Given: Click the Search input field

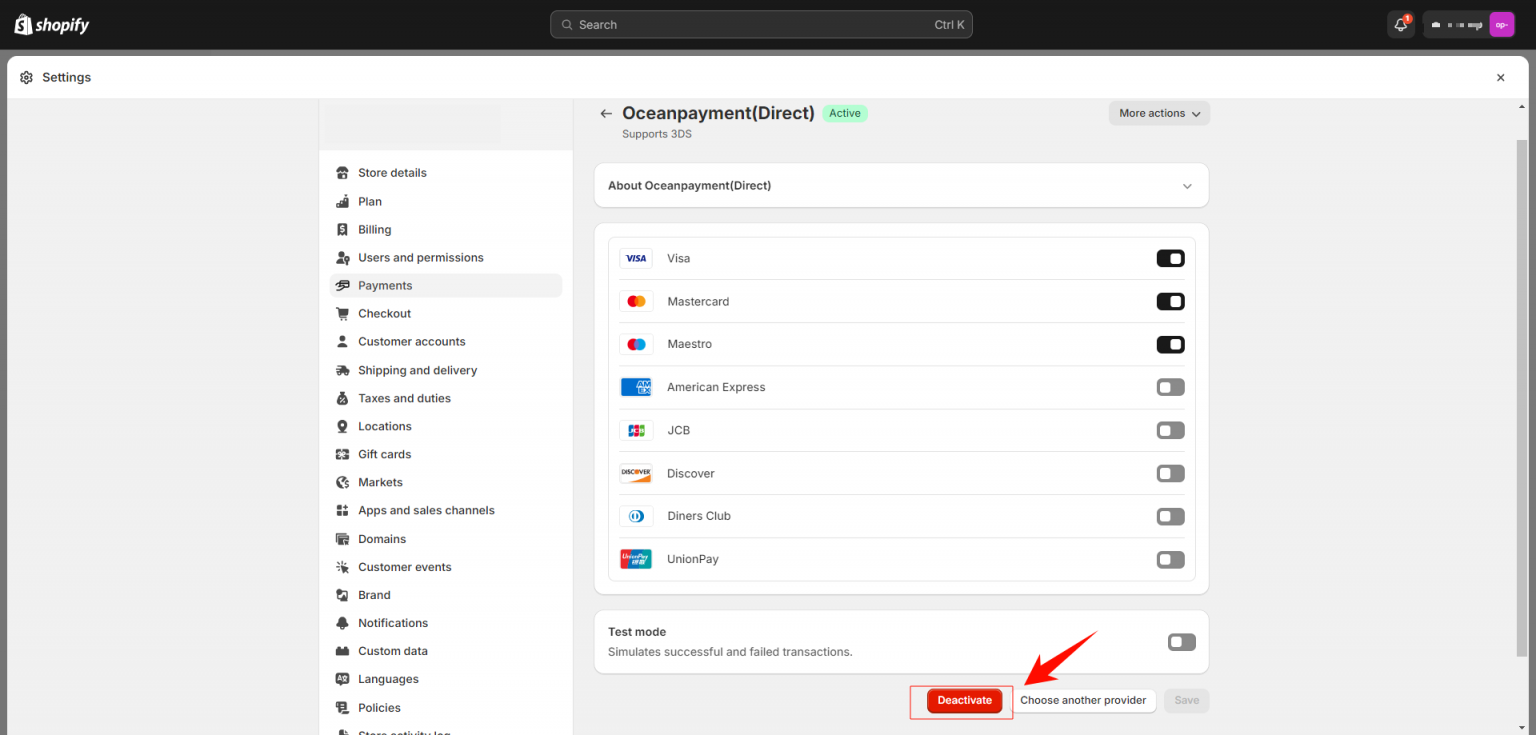Looking at the screenshot, I should pyautogui.click(x=760, y=25).
